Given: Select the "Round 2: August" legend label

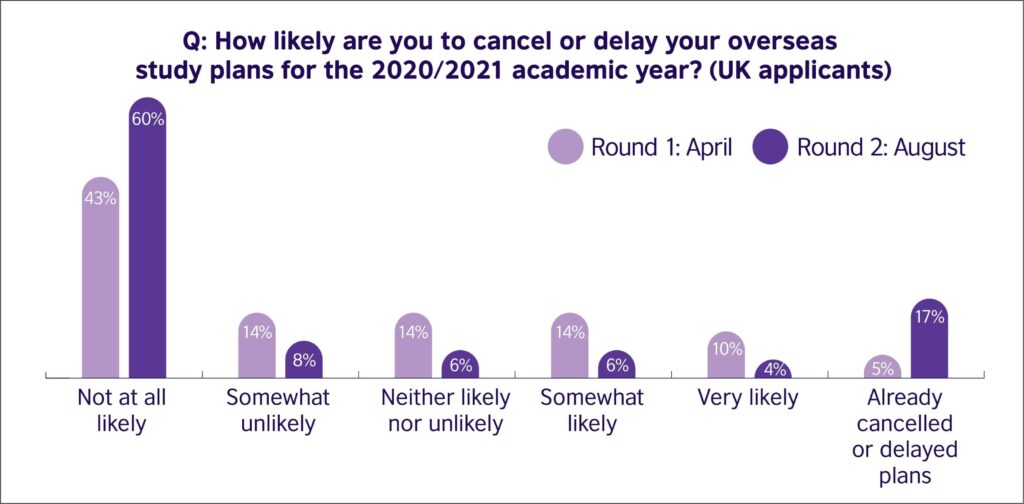Looking at the screenshot, I should [x=881, y=147].
